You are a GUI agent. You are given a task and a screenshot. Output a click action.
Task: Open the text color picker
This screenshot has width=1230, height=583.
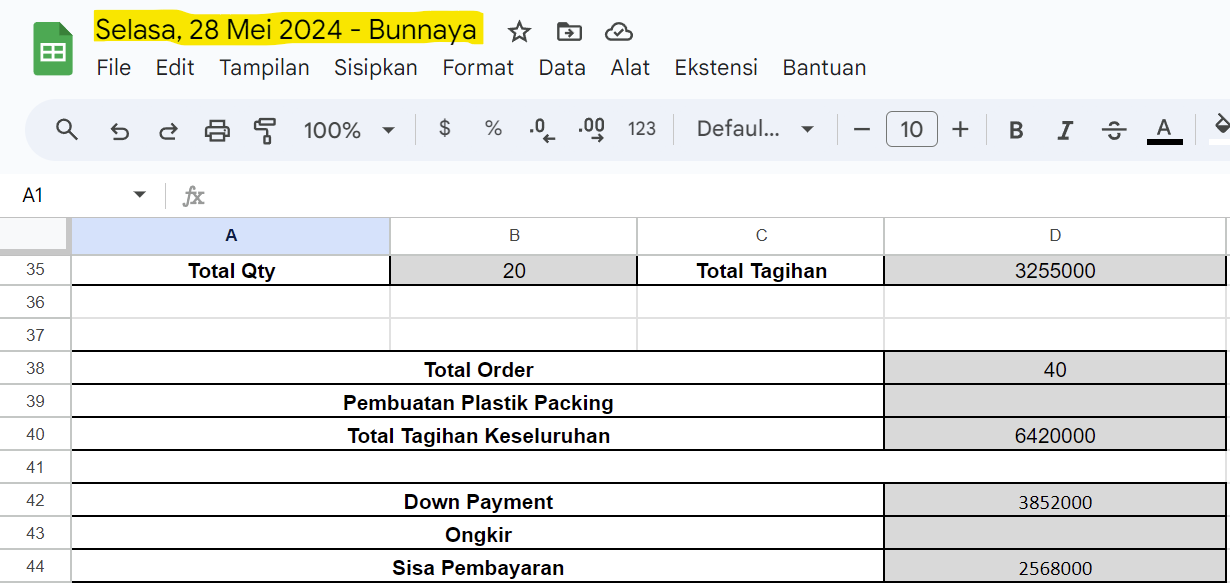[x=1164, y=130]
